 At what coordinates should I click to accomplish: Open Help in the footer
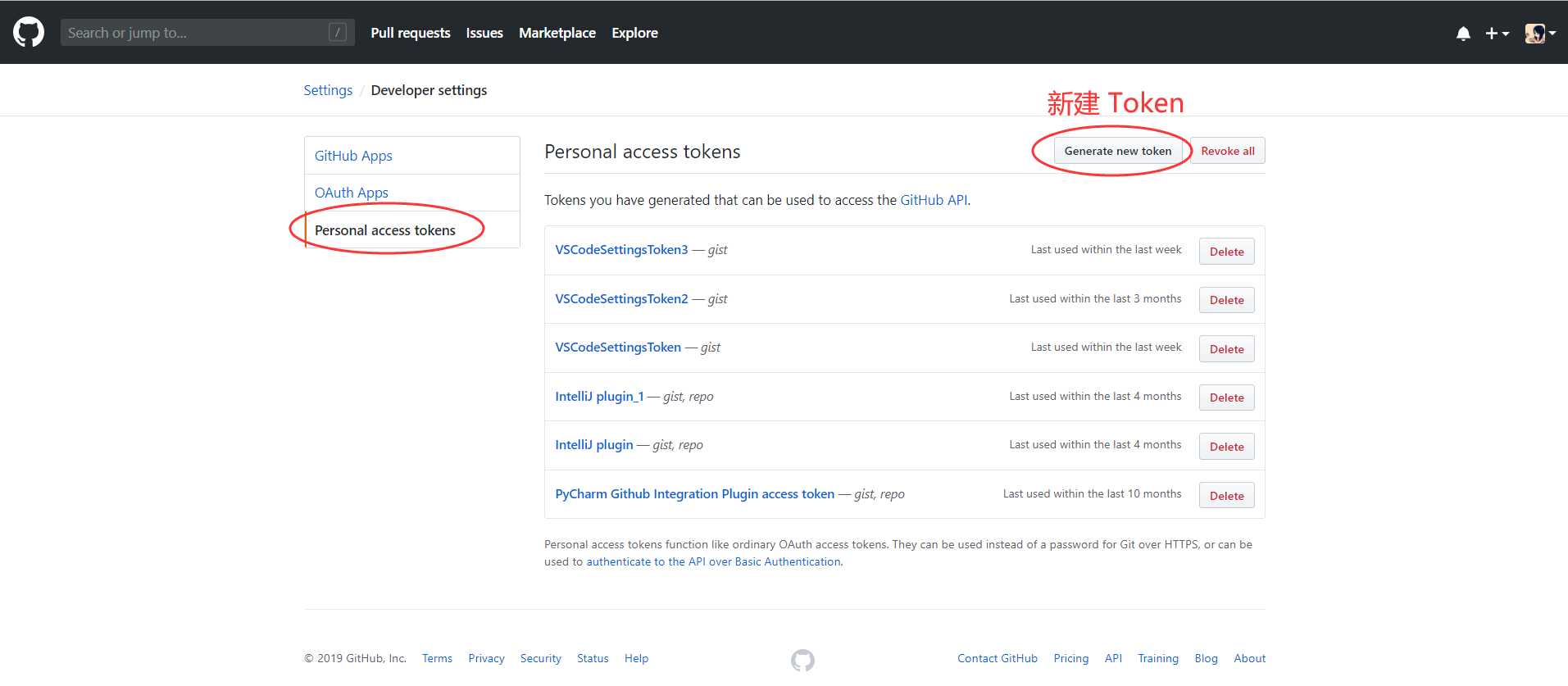pyautogui.click(x=636, y=658)
